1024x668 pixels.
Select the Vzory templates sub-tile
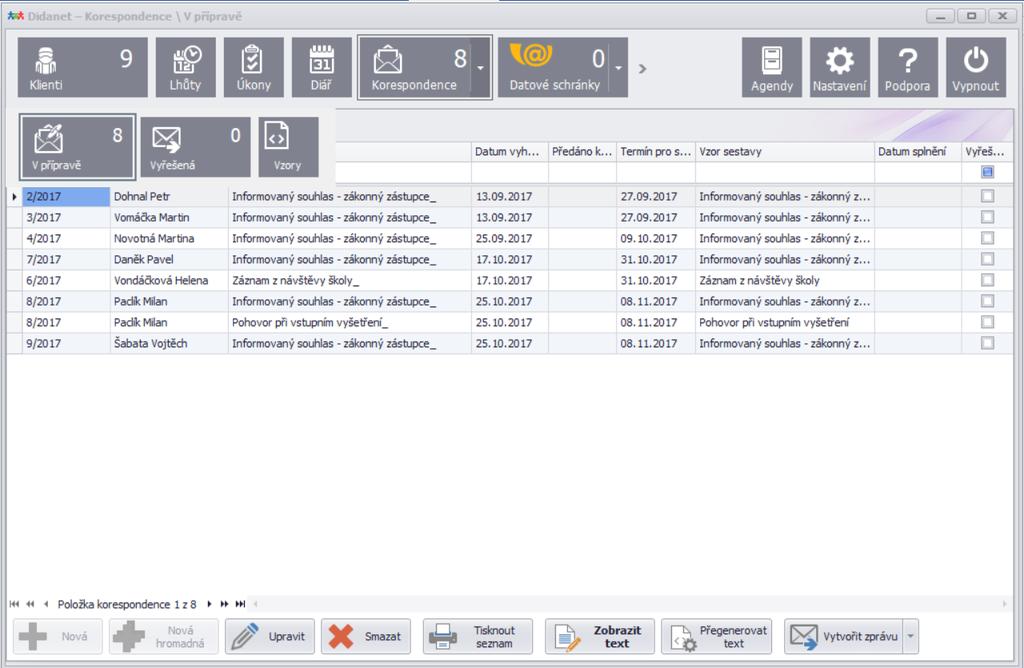(288, 146)
